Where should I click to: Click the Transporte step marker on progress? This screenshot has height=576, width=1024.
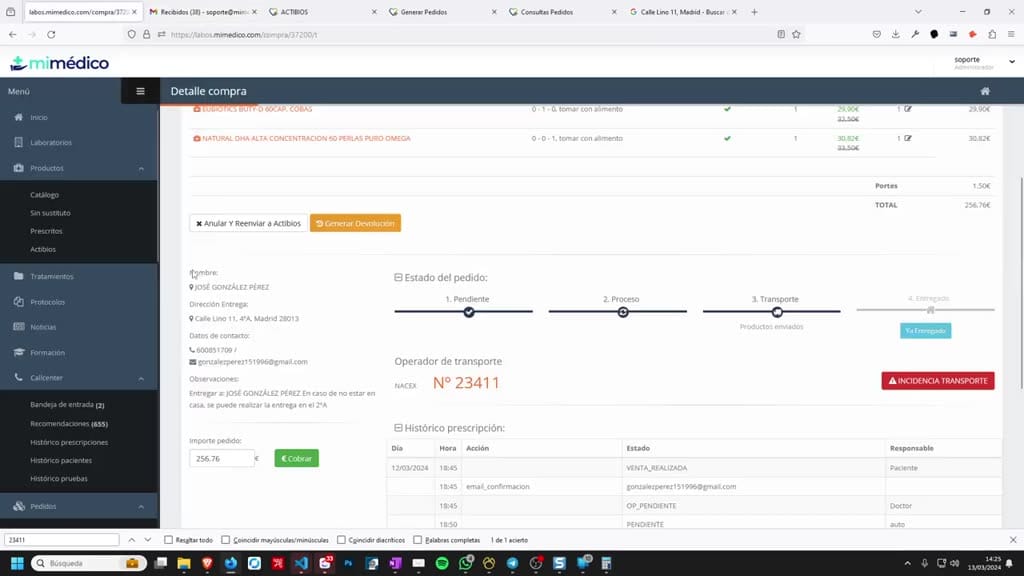[777, 312]
